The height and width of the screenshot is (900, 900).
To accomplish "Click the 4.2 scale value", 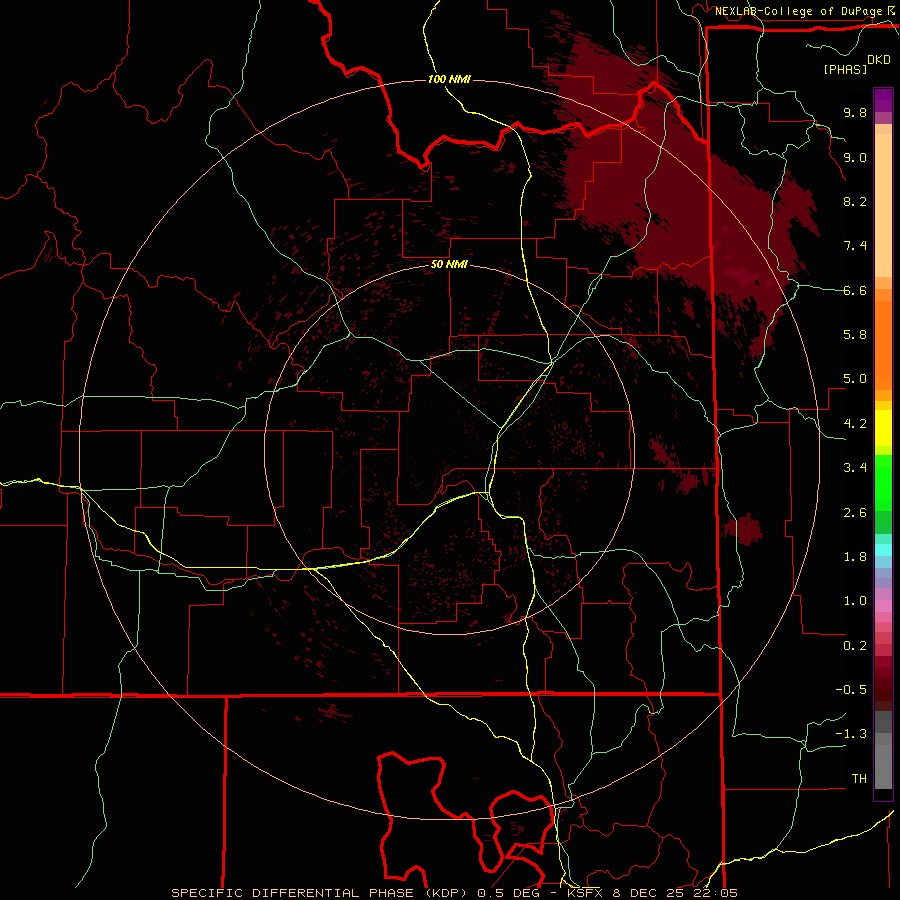I will pos(855,424).
